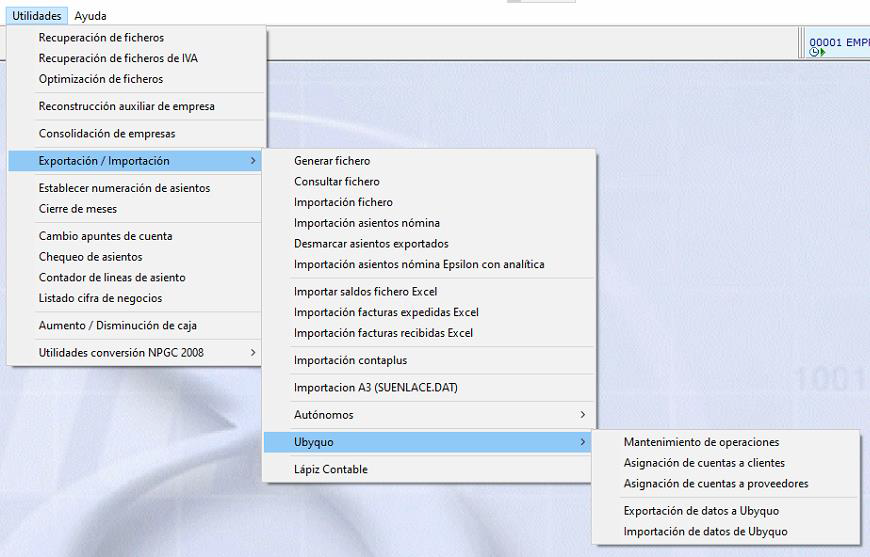This screenshot has height=557, width=870.
Task: Open Consolidación de empresas
Action: point(136,133)
